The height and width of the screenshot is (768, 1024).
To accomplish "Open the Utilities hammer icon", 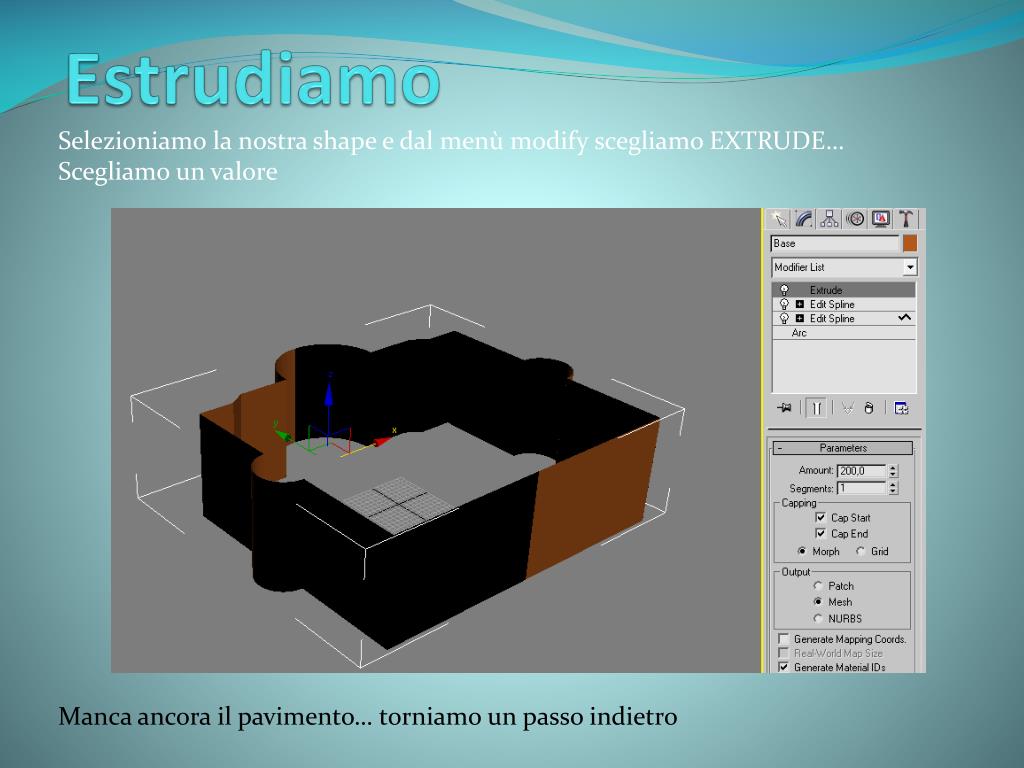I will (x=906, y=219).
